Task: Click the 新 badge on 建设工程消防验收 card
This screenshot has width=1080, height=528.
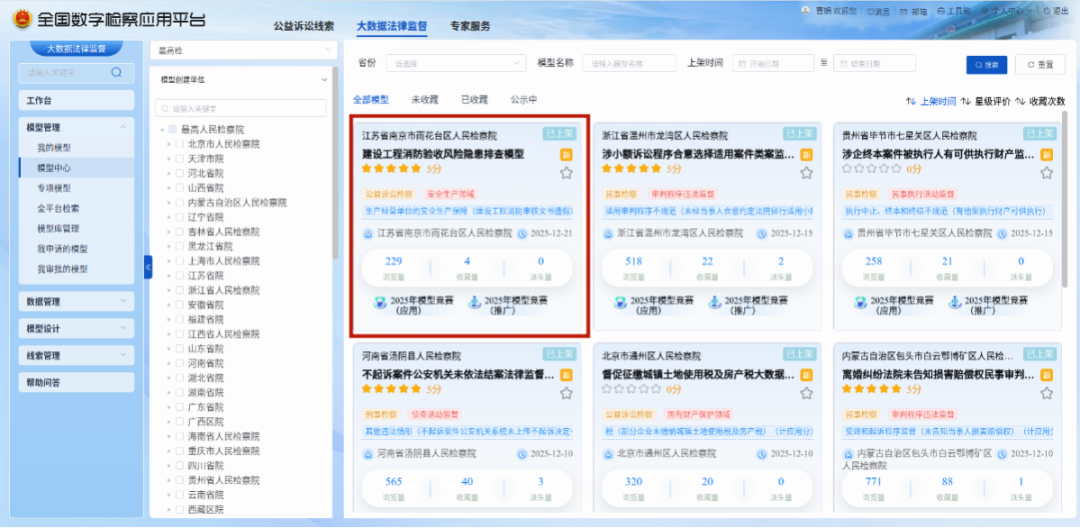Action: (x=566, y=155)
